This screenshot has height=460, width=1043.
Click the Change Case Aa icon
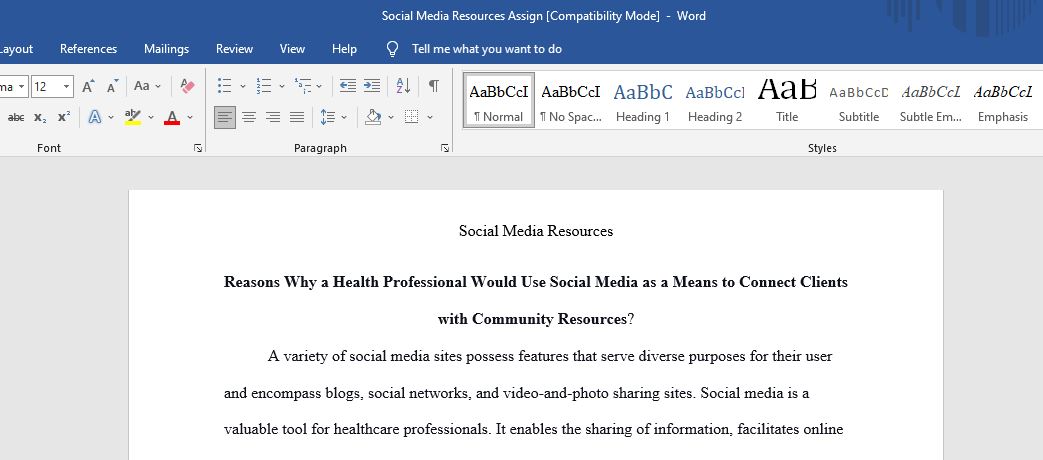click(x=142, y=86)
